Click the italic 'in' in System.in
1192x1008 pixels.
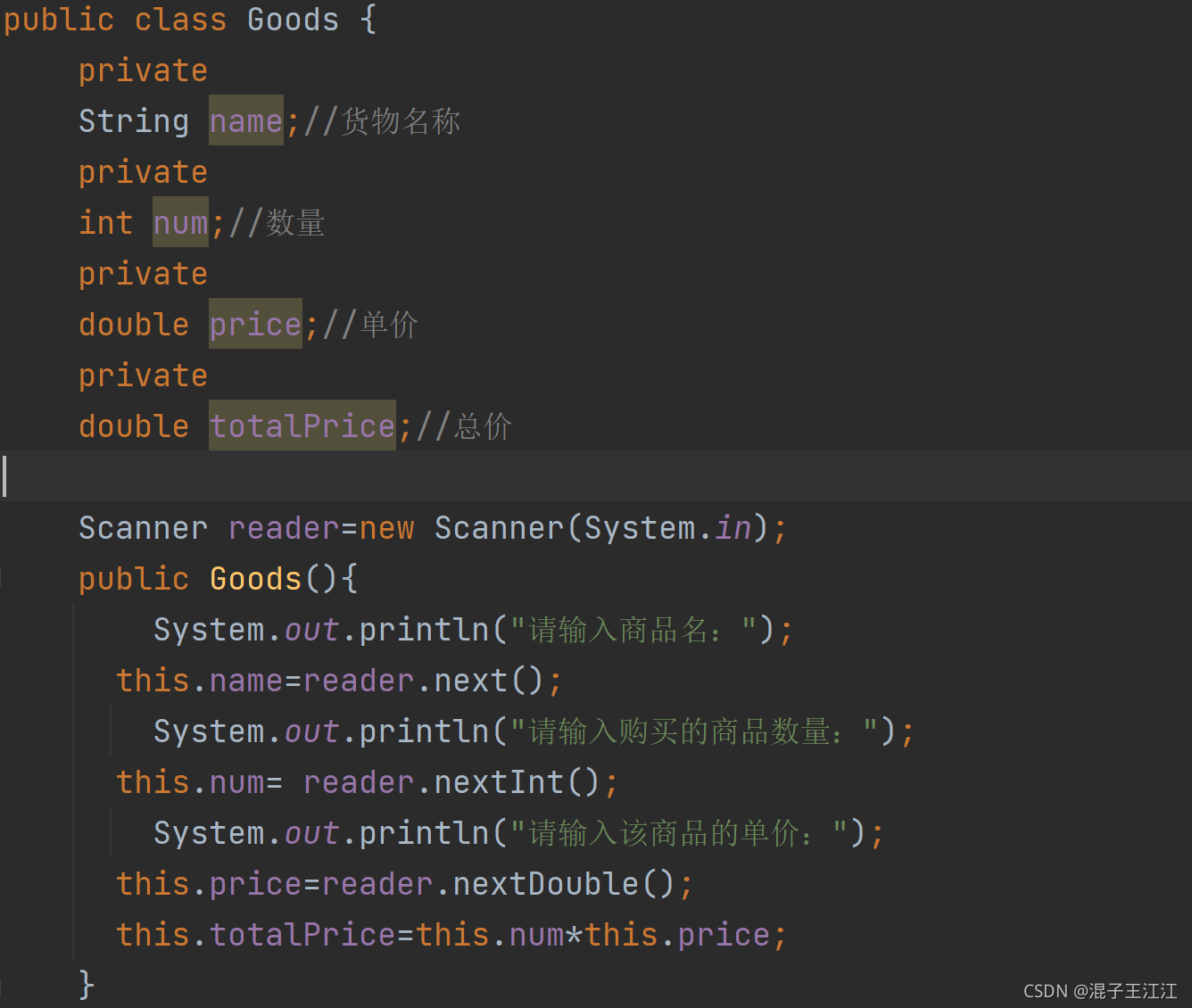pyautogui.click(x=733, y=528)
